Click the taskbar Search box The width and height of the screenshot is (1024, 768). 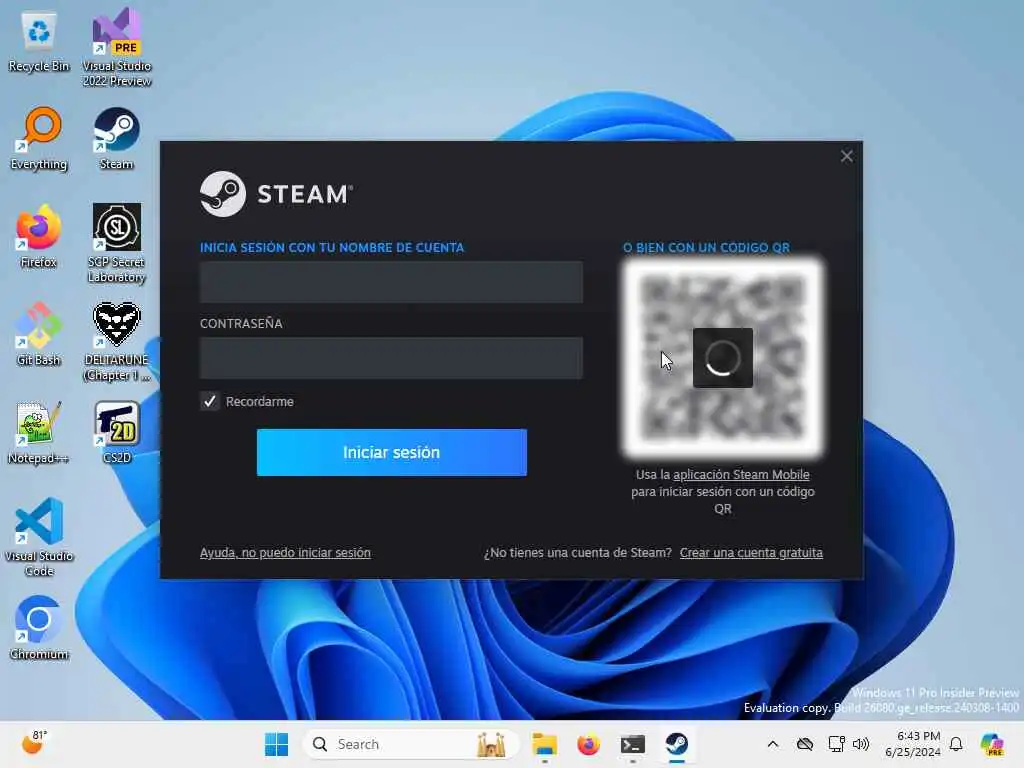410,744
